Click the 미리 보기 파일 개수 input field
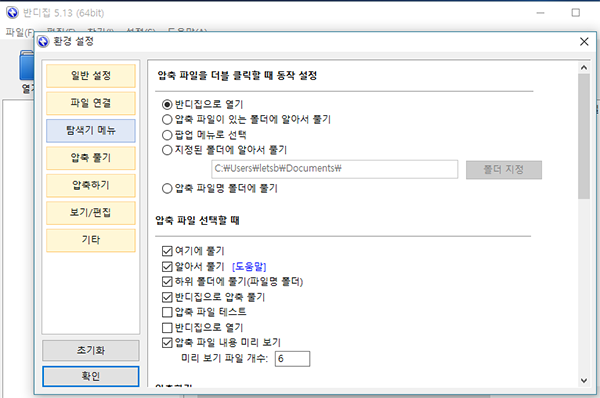The height and width of the screenshot is (398, 600). click(x=292, y=359)
